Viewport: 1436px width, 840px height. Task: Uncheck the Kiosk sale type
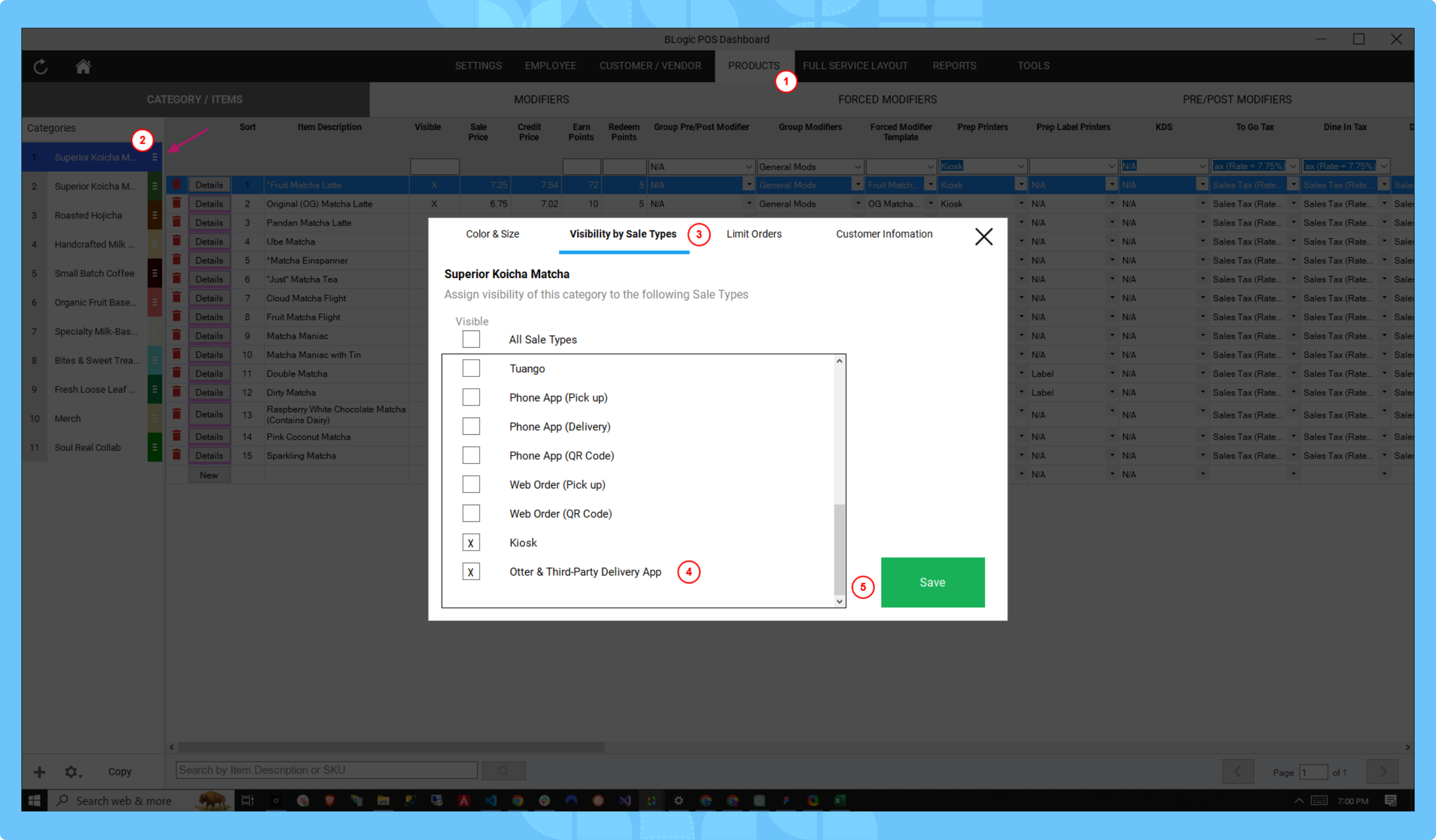471,543
